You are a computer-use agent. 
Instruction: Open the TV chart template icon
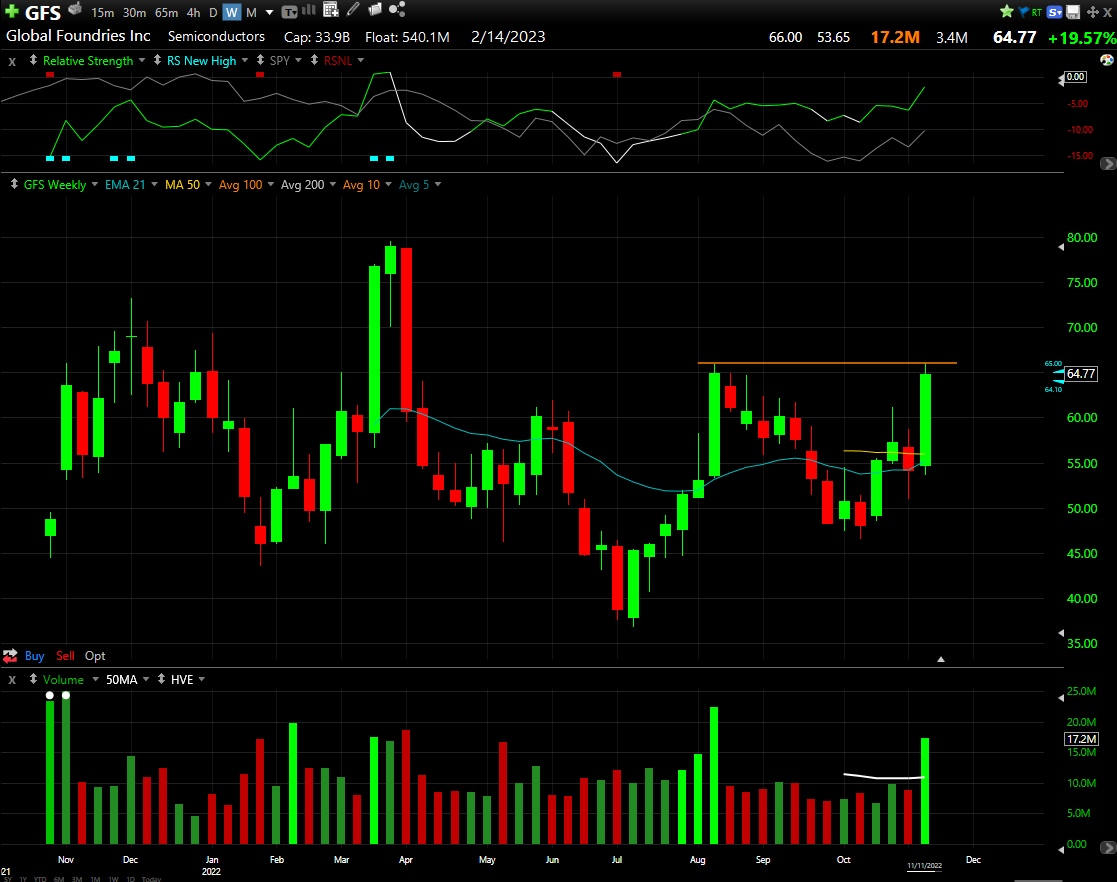(x=289, y=12)
